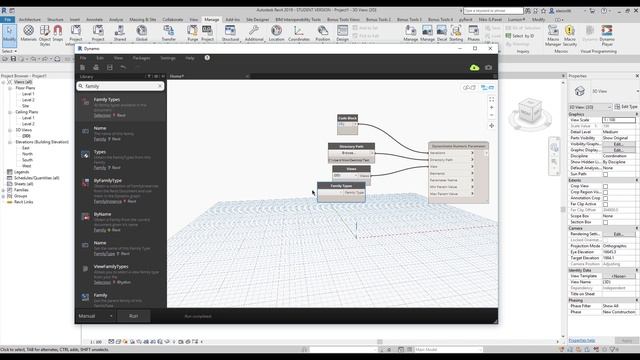Open Global Parameters in Revit ribbon
Image resolution: width=640 pixels, height=360 pixels.
click(142, 33)
